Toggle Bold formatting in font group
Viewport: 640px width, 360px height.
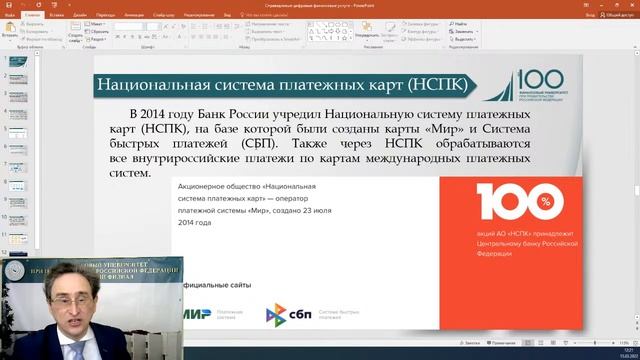click(x=118, y=37)
